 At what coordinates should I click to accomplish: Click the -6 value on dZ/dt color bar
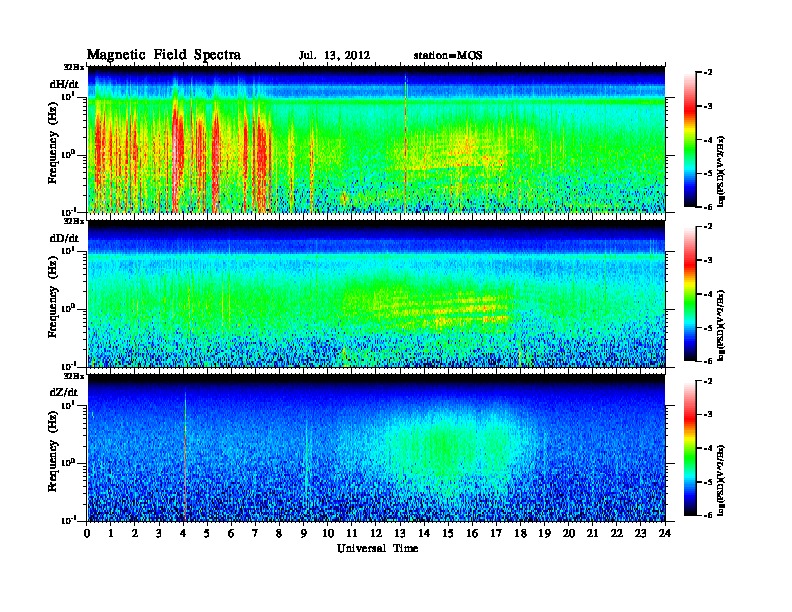708,515
